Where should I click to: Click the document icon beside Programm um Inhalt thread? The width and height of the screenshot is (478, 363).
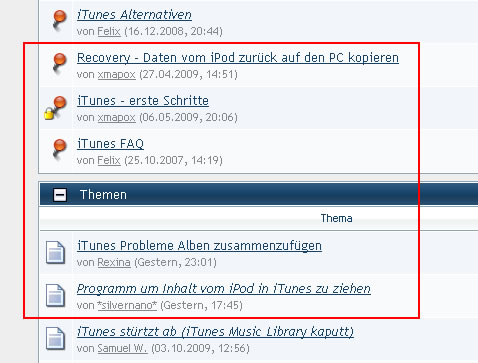(55, 295)
